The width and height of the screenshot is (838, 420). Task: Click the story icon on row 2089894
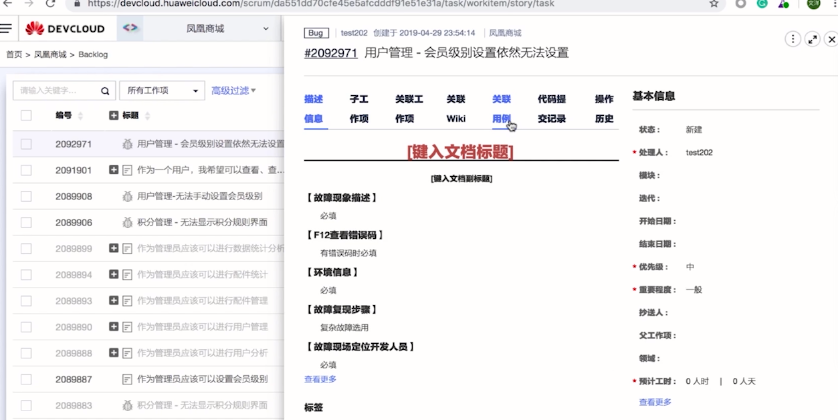coord(127,275)
